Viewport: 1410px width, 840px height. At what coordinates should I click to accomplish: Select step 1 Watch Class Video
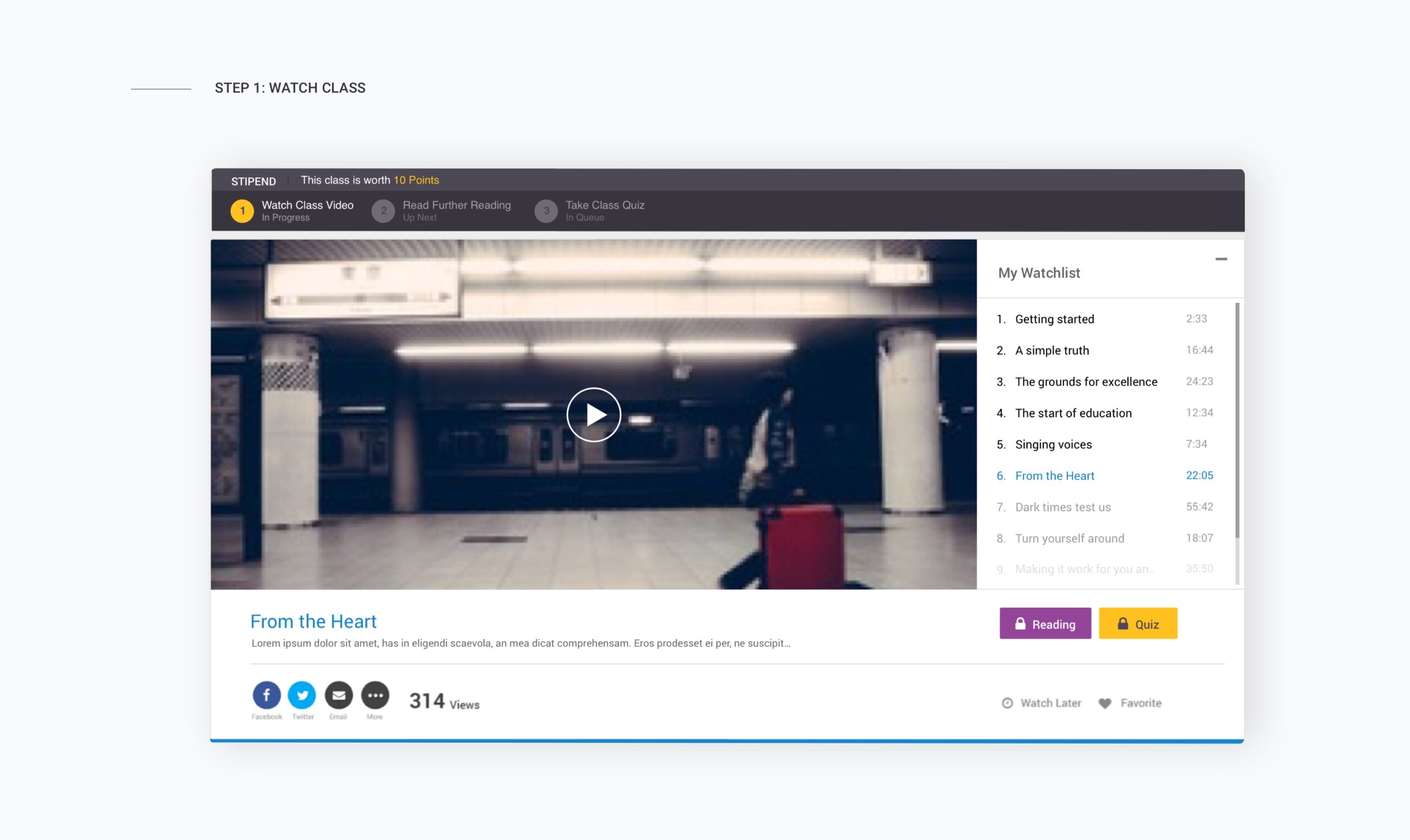tap(292, 210)
